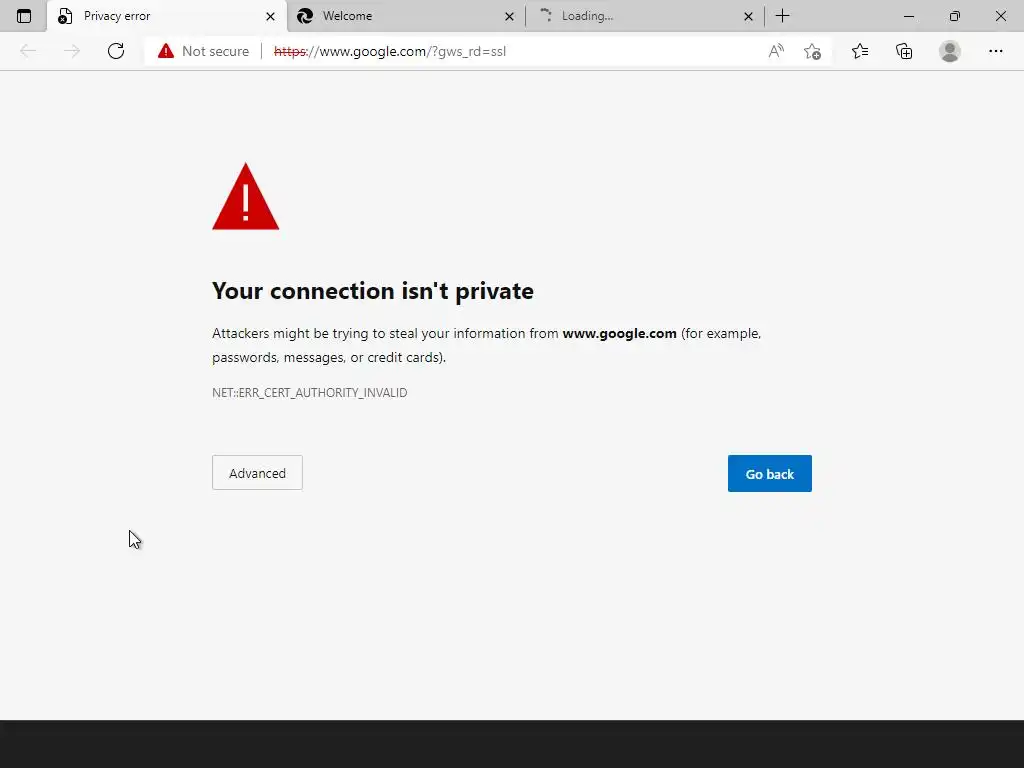The image size is (1024, 768).
Task: Click the NET::ERR_CERT_AUTHORITY_INVALID error code
Action: pos(309,393)
